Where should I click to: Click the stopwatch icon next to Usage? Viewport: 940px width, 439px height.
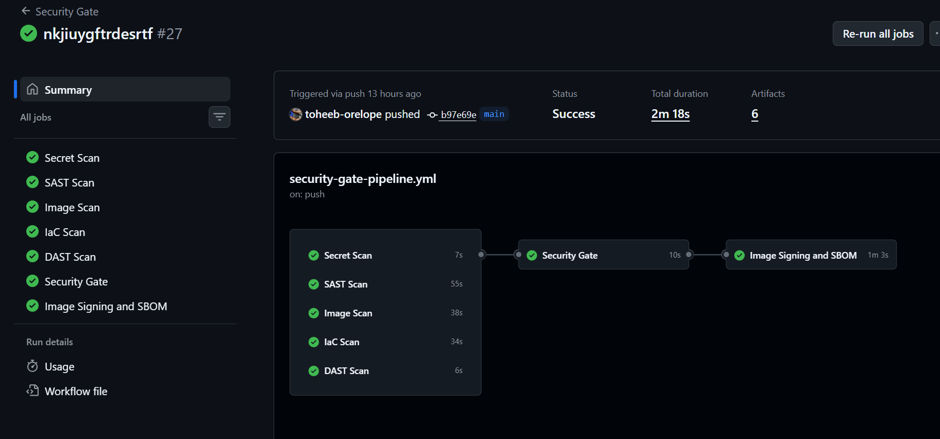[x=32, y=366]
